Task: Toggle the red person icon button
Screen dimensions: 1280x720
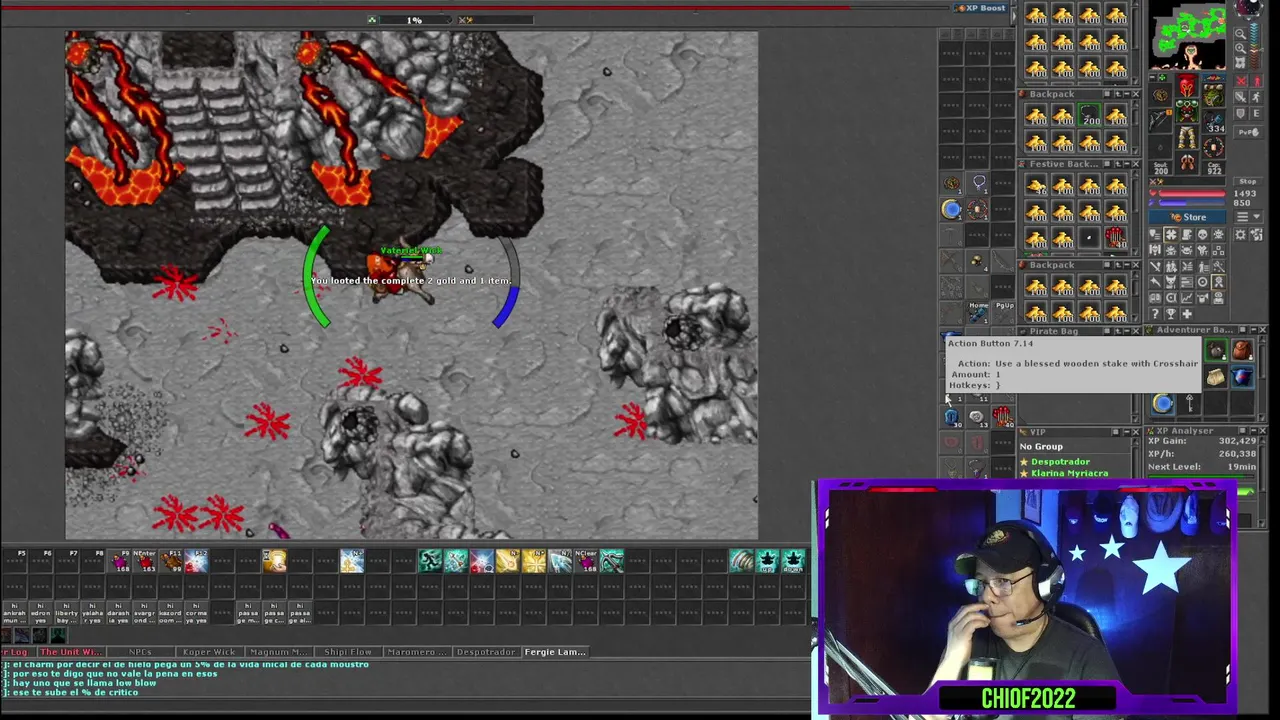Action: coord(1257,81)
